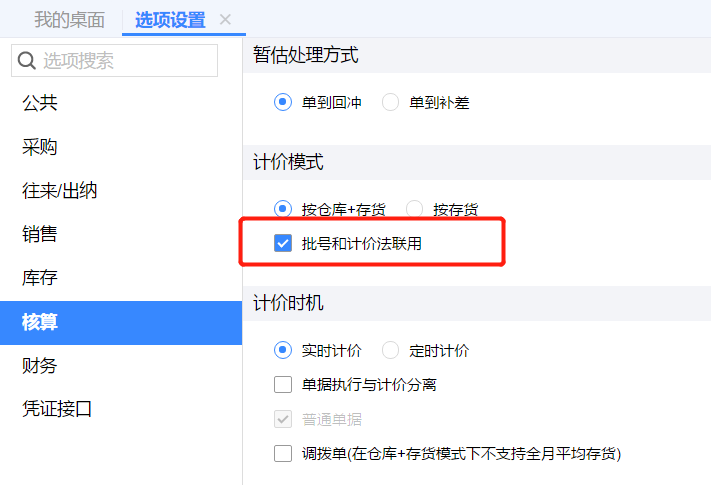Image resolution: width=711 pixels, height=485 pixels.
Task: Uncheck 批号和计价法联用 checkbox
Action: click(283, 243)
